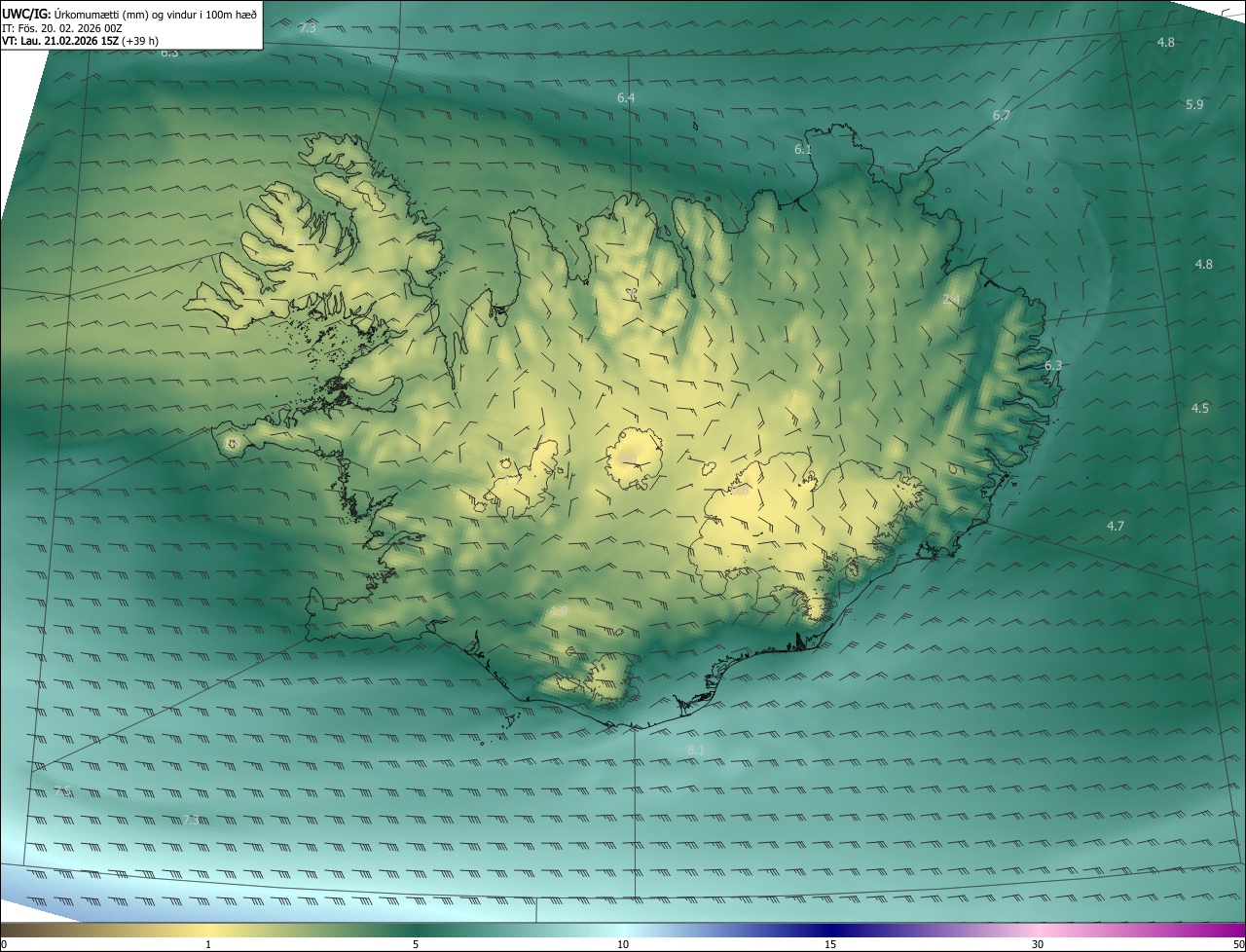Screen dimensions: 1246x952
Task: Pick the pale cyan colorbar segment above tick 10
Action: tap(623, 930)
